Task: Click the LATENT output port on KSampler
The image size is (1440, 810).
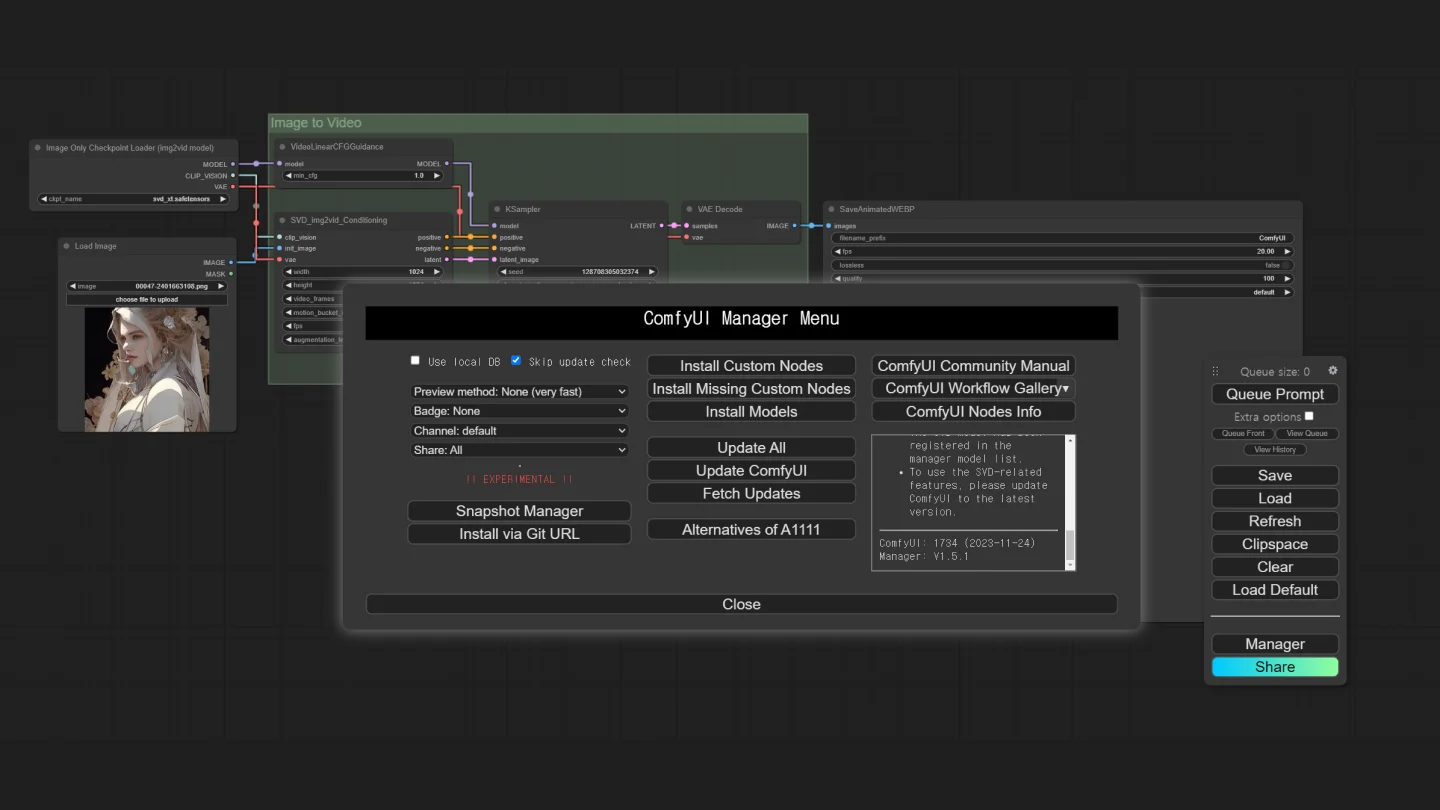Action: [x=662, y=226]
